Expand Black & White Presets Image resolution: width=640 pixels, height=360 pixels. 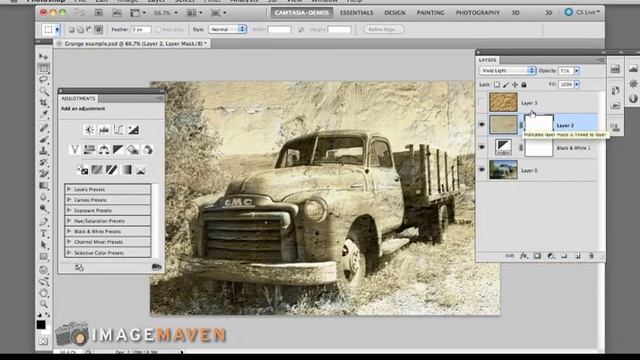click(x=69, y=231)
